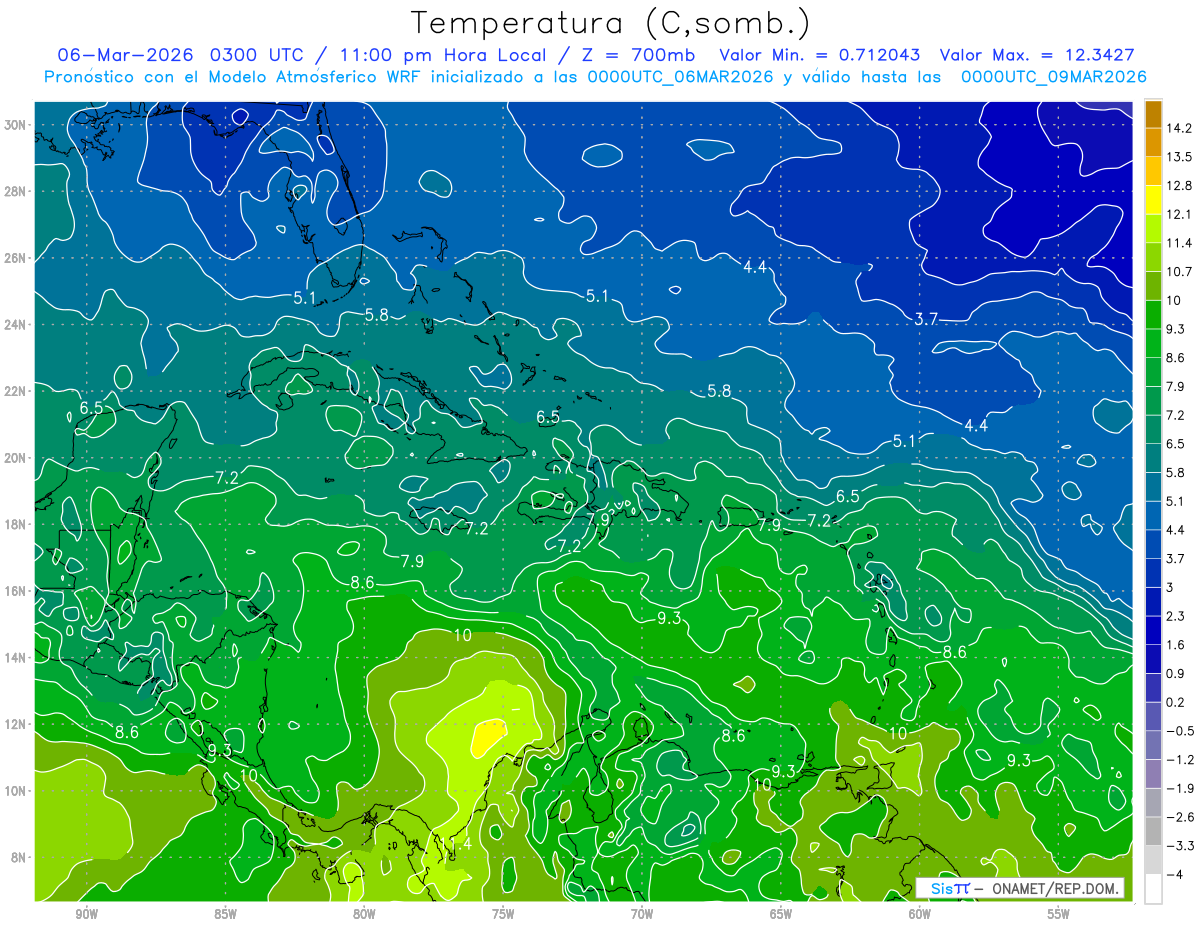Click the "SisTT" logo text
1200x927 pixels.
(x=950, y=888)
